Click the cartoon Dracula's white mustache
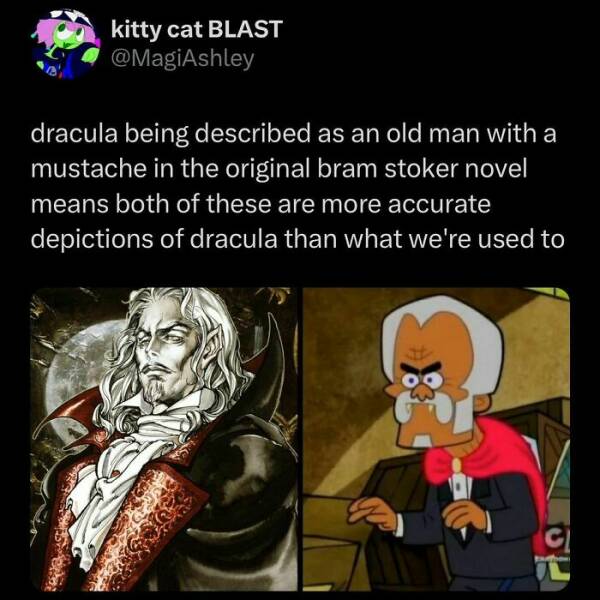This screenshot has width=600, height=600. point(434,408)
